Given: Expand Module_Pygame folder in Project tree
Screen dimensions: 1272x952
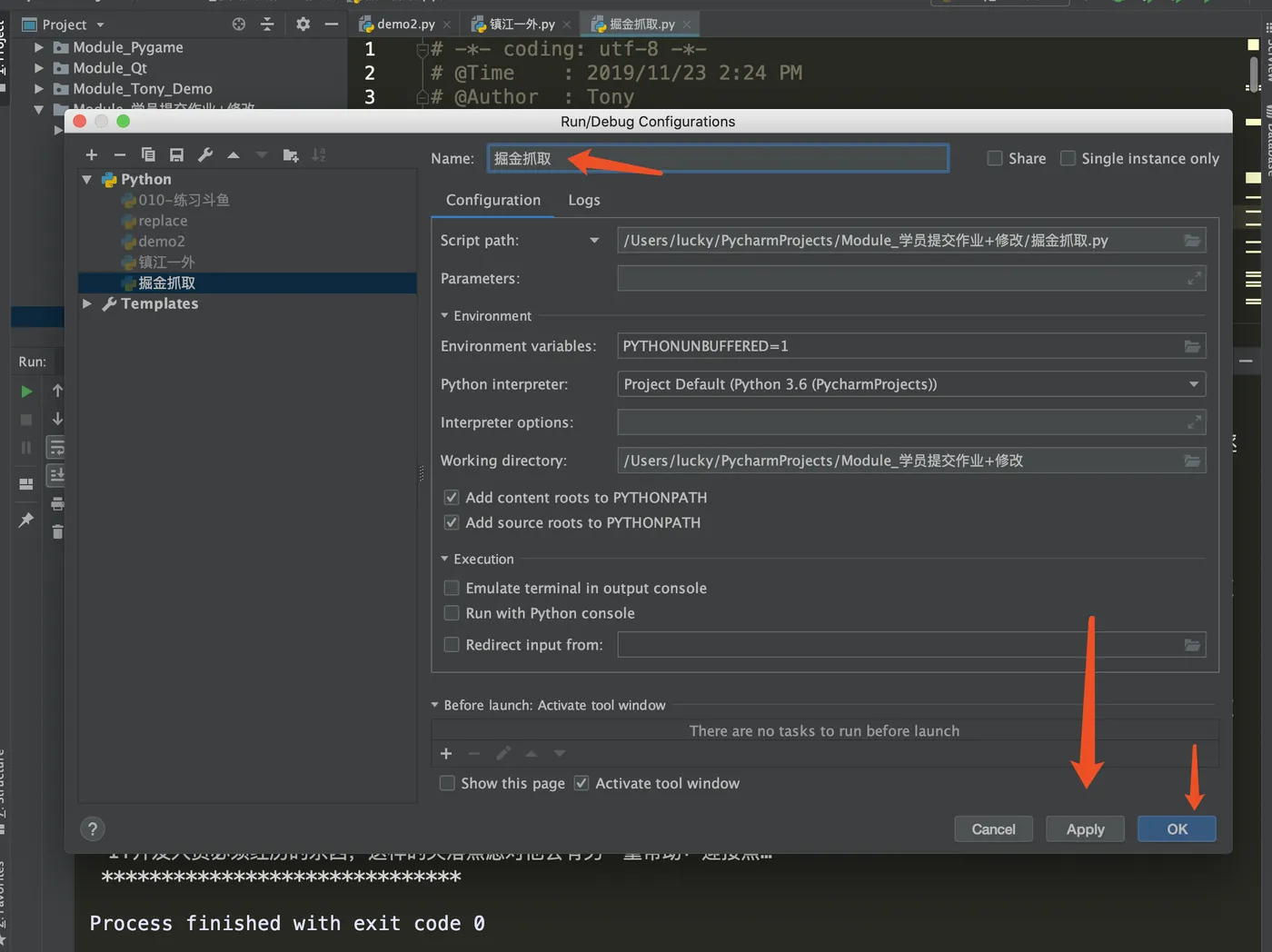Looking at the screenshot, I should [x=38, y=47].
